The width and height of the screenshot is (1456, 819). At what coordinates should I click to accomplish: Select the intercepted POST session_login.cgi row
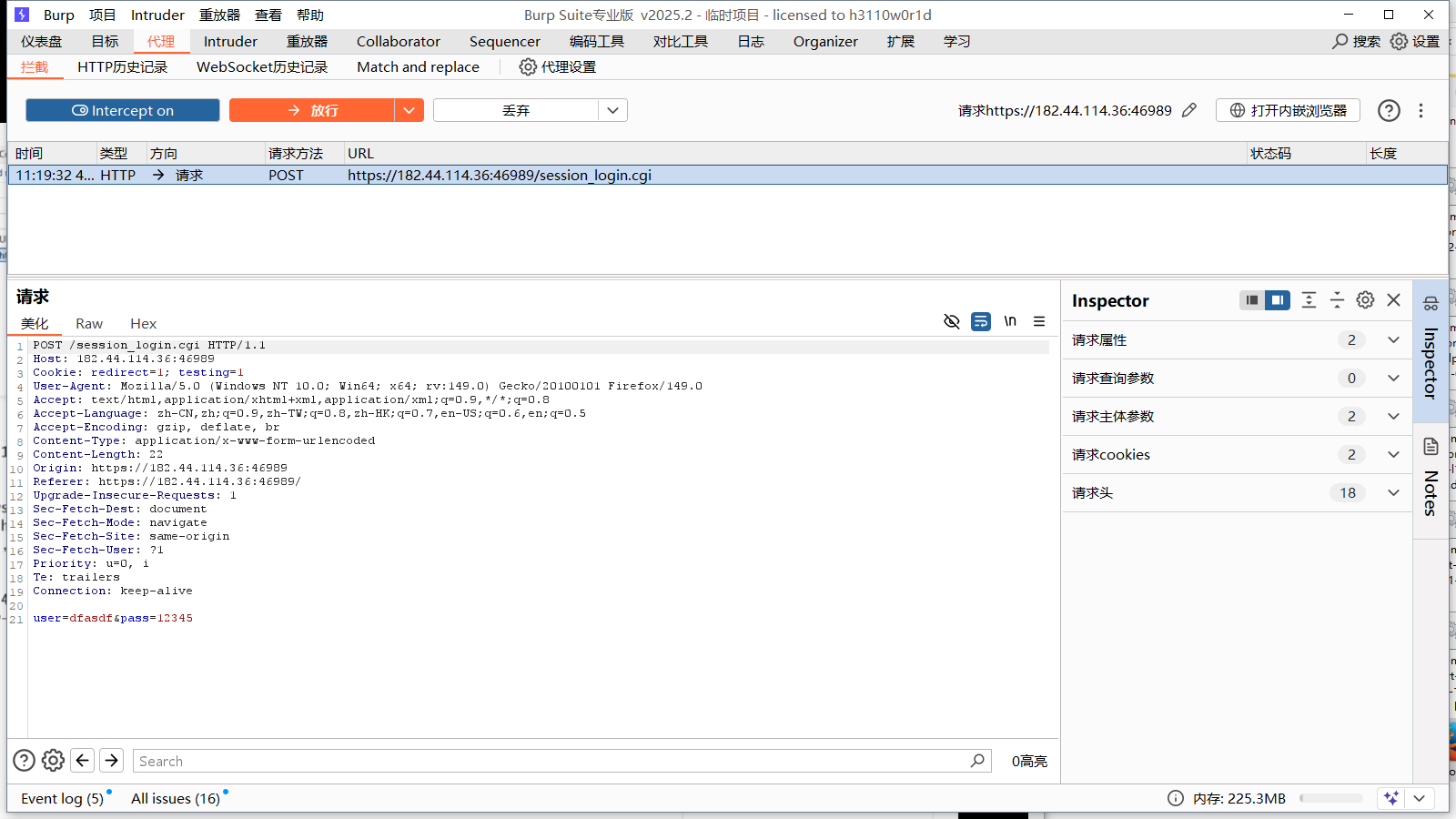[x=728, y=175]
